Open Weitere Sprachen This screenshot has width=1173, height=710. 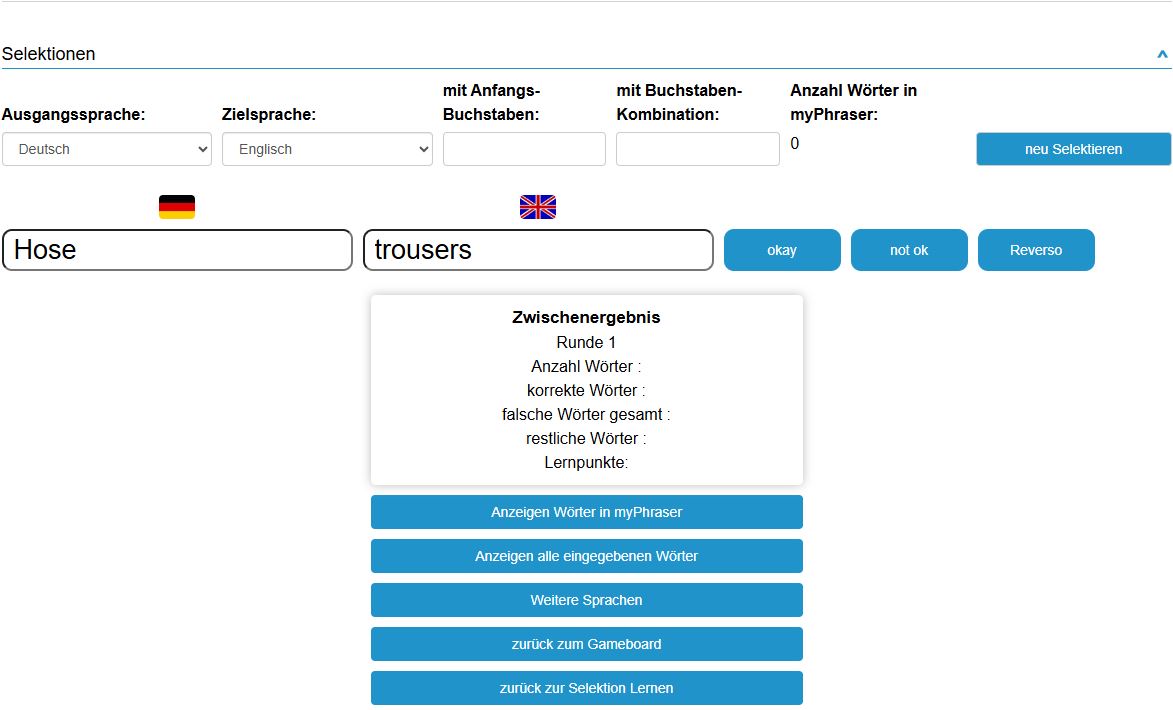pos(586,600)
